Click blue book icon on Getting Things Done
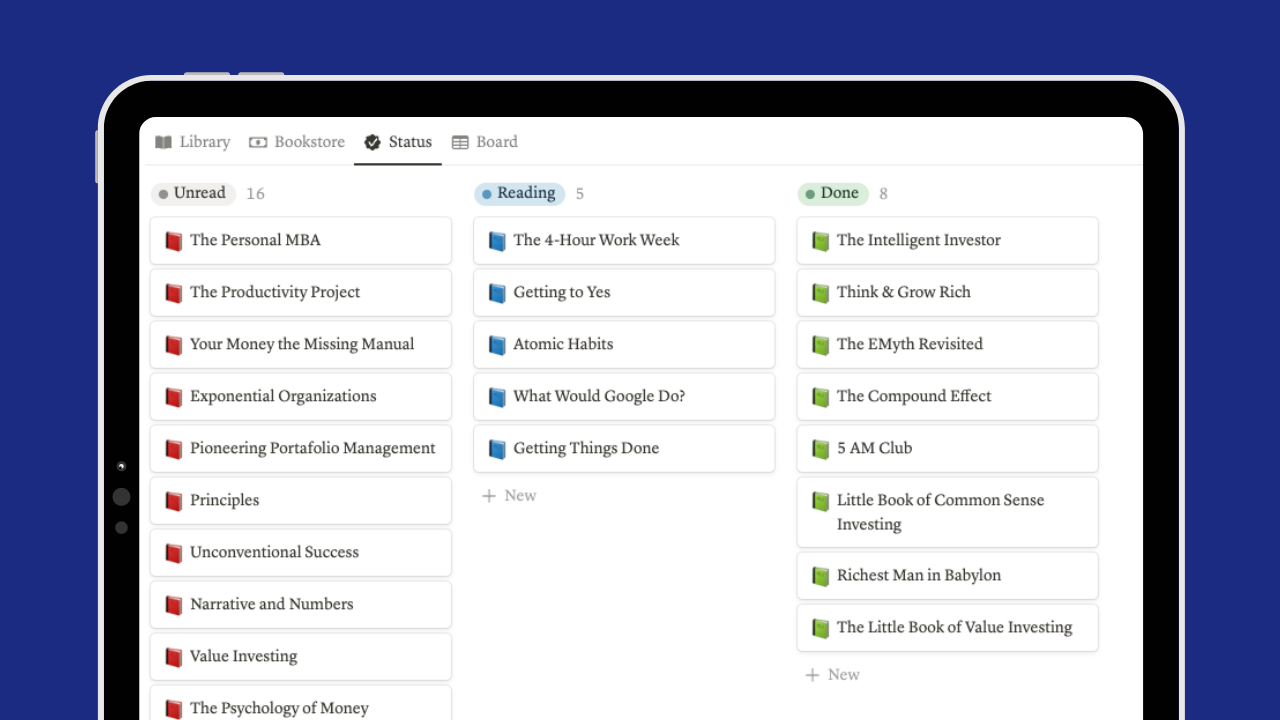Image resolution: width=1280 pixels, height=720 pixels. [497, 449]
